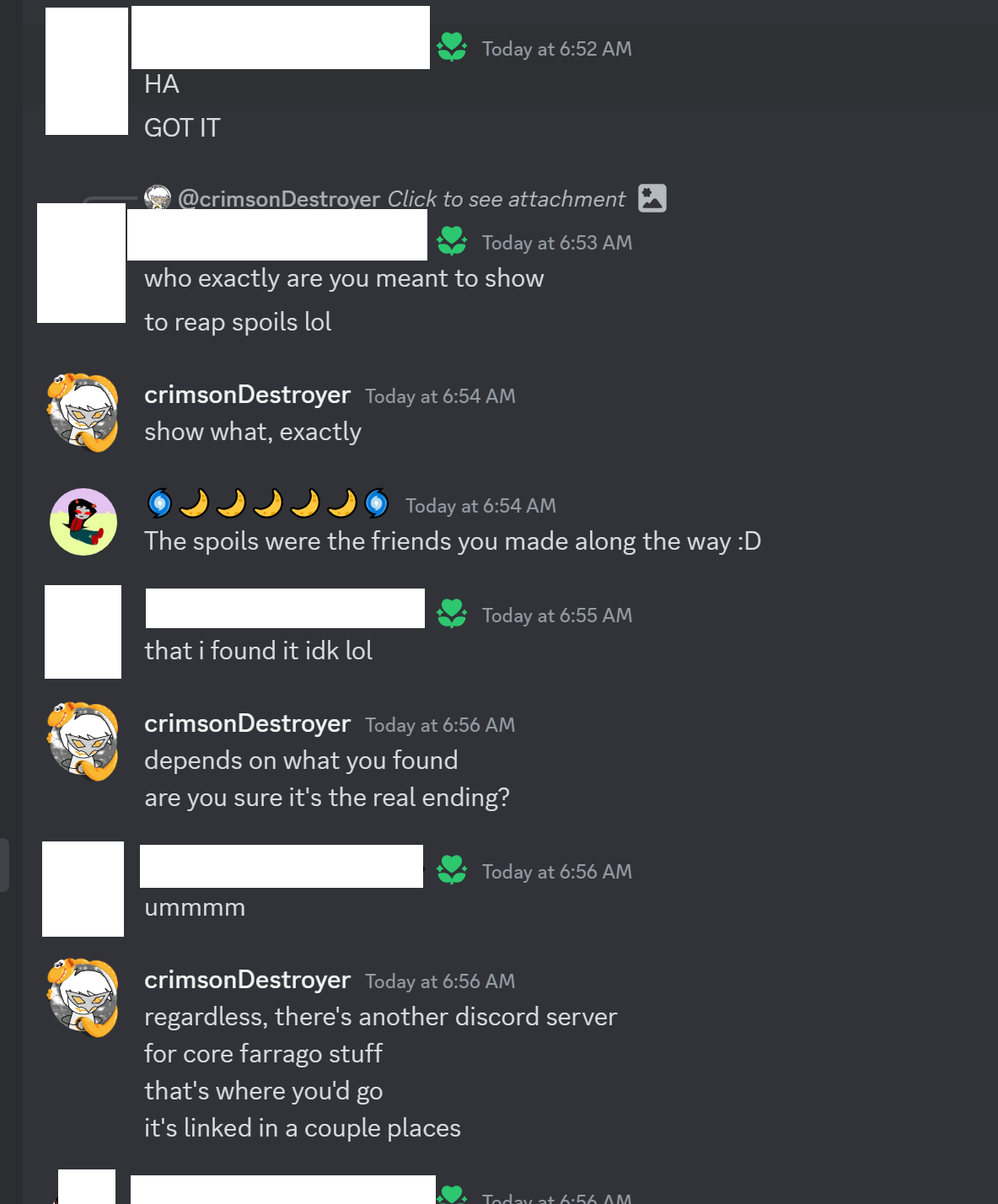Click the message 'are you sure it's the real ending?'

327,798
